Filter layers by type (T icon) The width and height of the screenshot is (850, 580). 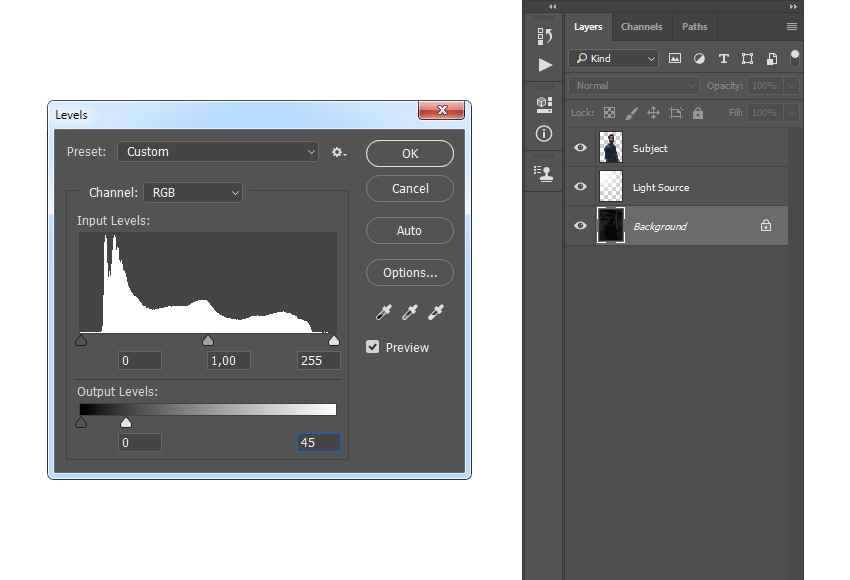point(723,59)
